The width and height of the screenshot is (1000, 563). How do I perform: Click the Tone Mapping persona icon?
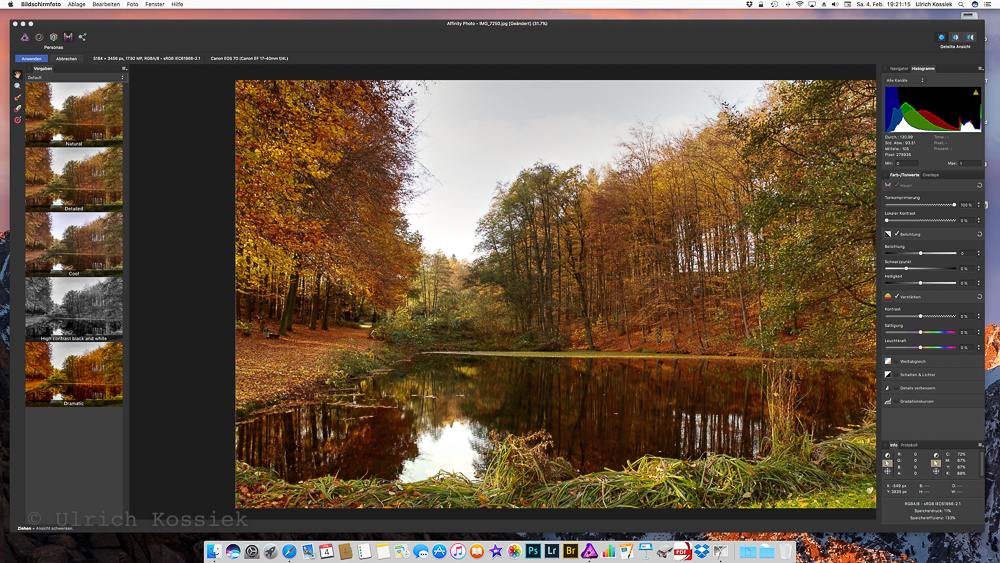68,37
